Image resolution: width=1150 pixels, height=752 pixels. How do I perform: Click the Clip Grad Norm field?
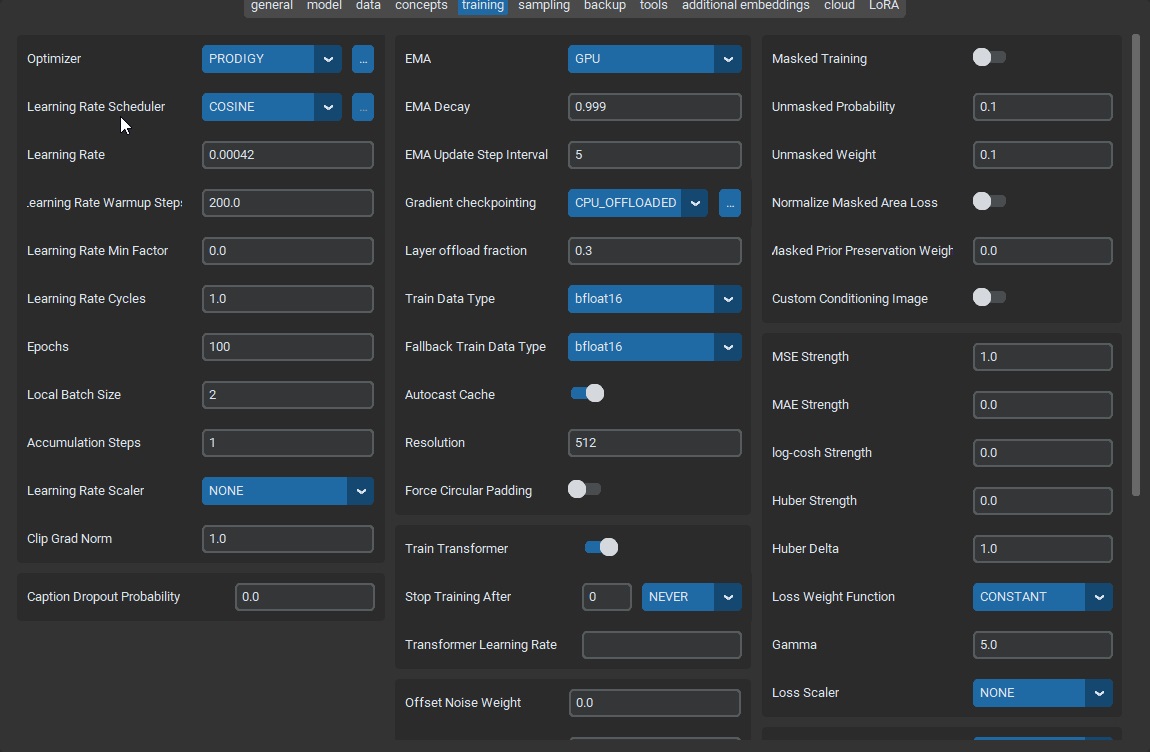pos(288,539)
